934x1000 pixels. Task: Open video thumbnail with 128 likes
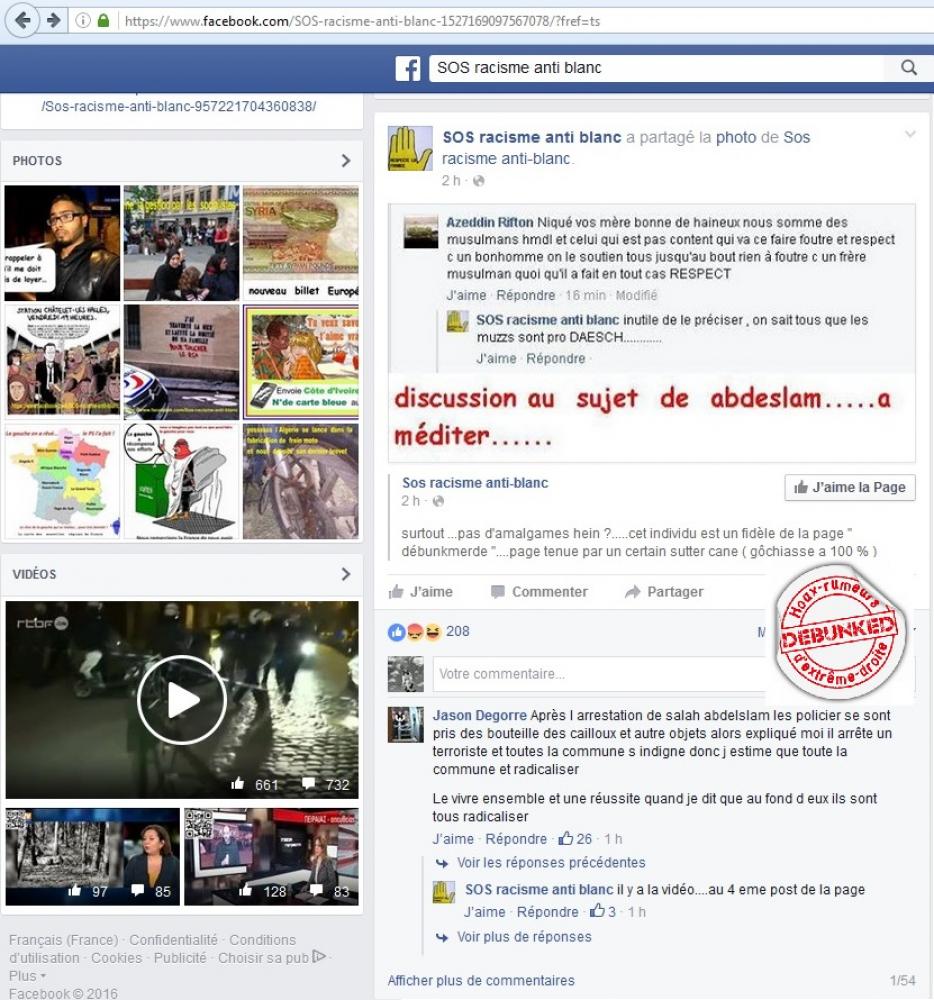pos(272,857)
